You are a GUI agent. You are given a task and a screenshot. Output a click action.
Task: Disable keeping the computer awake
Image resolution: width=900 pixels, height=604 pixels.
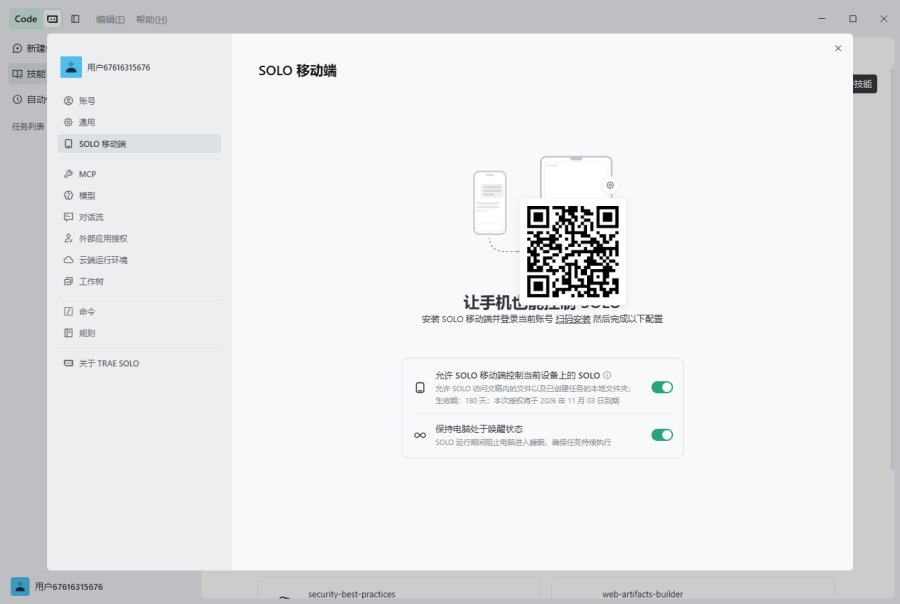[662, 435]
